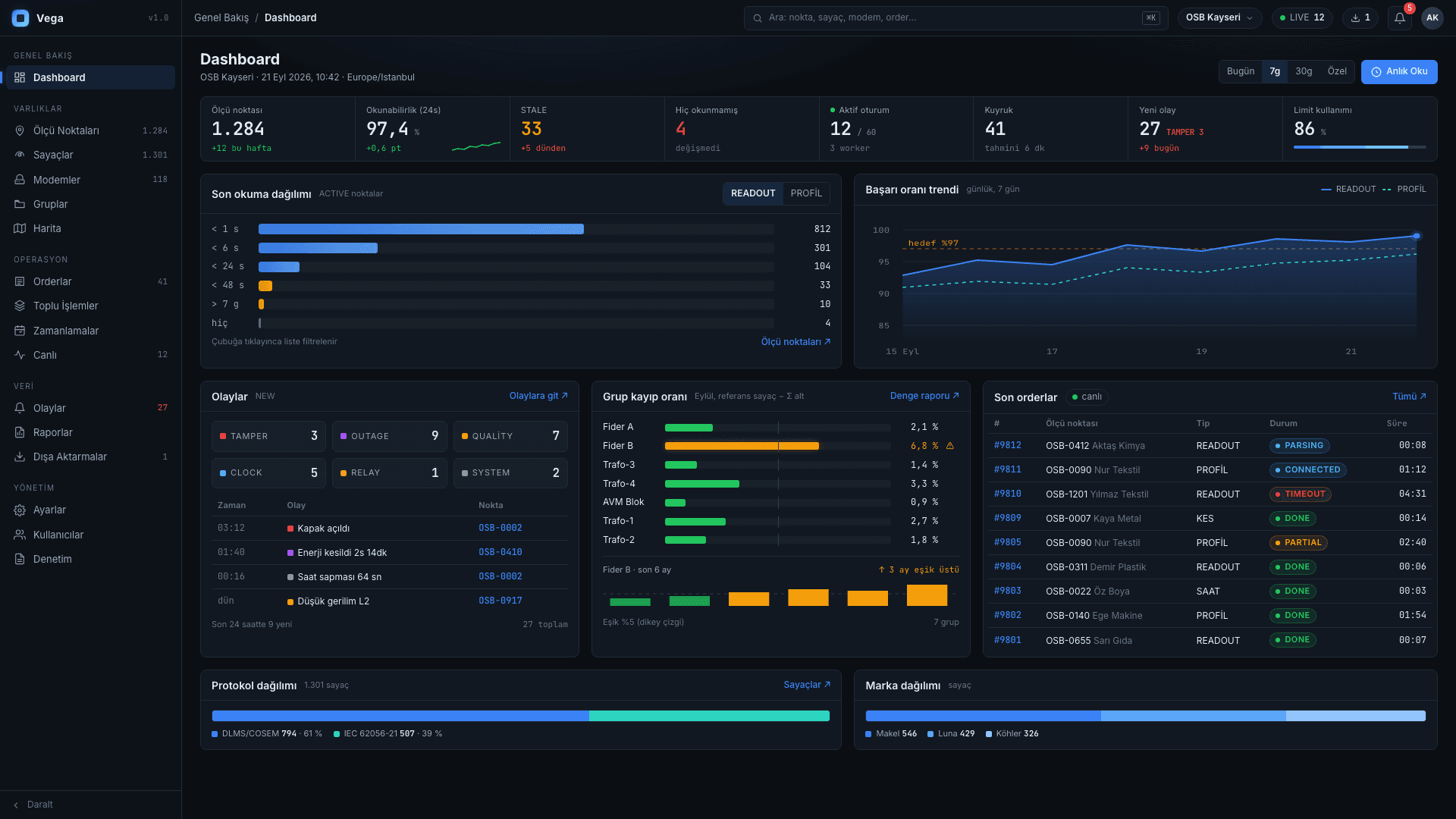Image resolution: width=1456 pixels, height=819 pixels.
Task: Open Raporlar document icon
Action: point(20,432)
